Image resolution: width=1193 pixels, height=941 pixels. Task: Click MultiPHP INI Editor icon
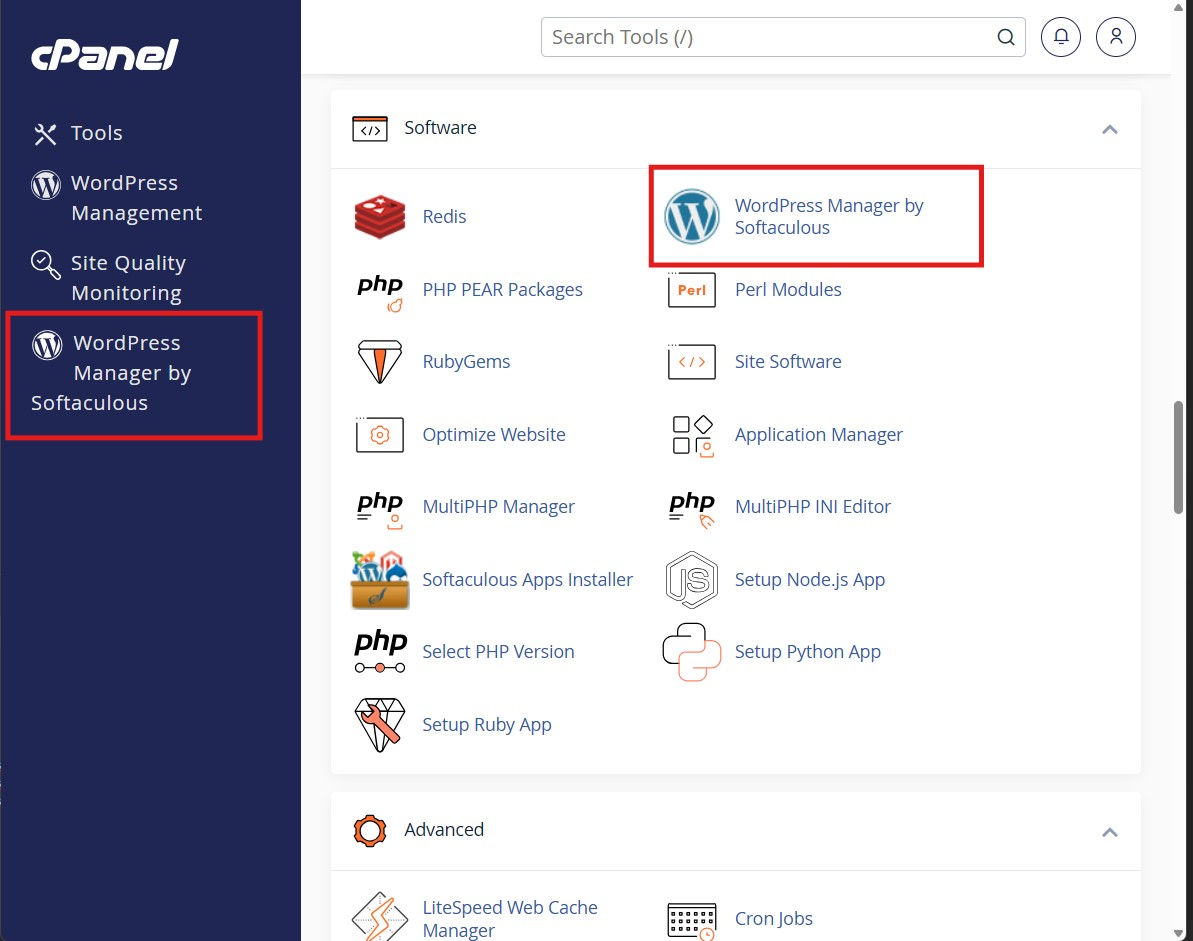pyautogui.click(x=692, y=510)
